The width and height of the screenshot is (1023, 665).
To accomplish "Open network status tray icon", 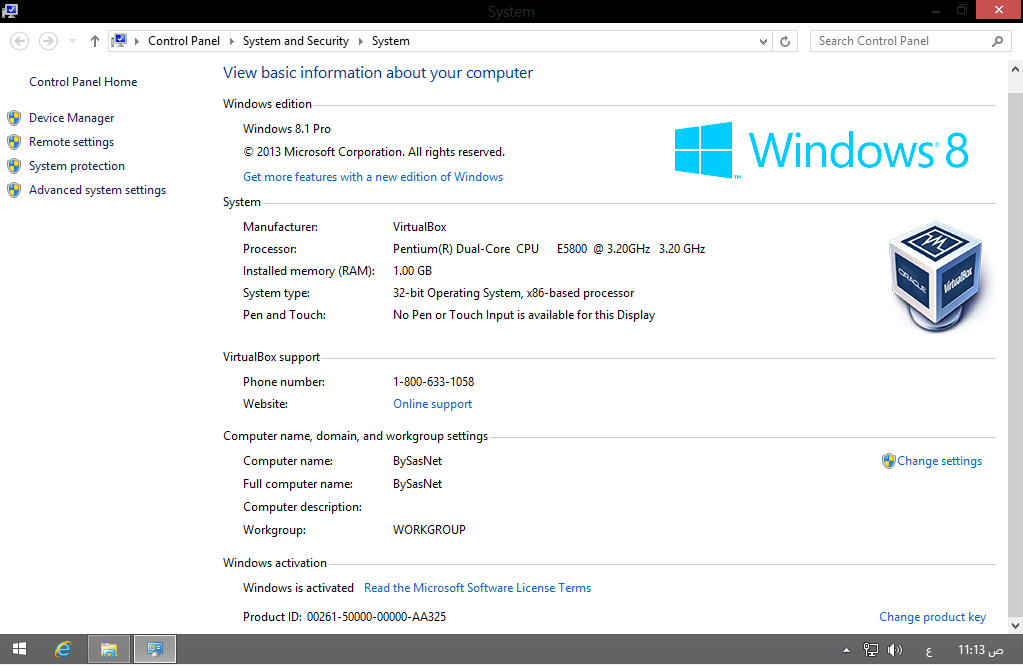I will [871, 650].
